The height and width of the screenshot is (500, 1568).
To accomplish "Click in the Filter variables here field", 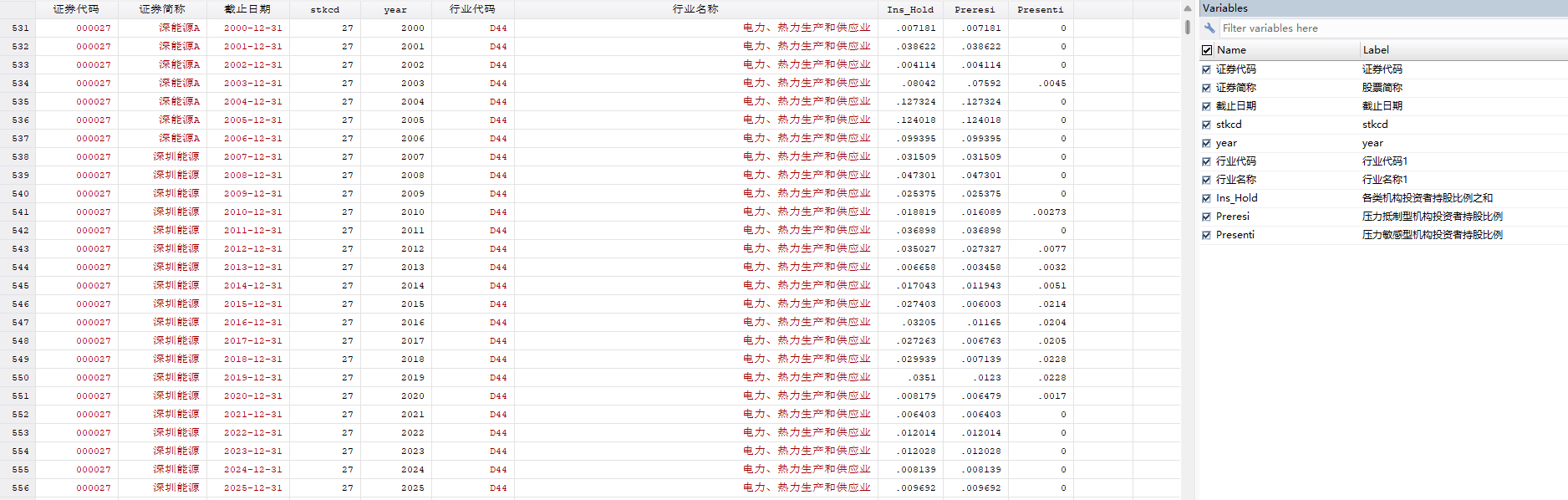I will tap(1392, 28).
